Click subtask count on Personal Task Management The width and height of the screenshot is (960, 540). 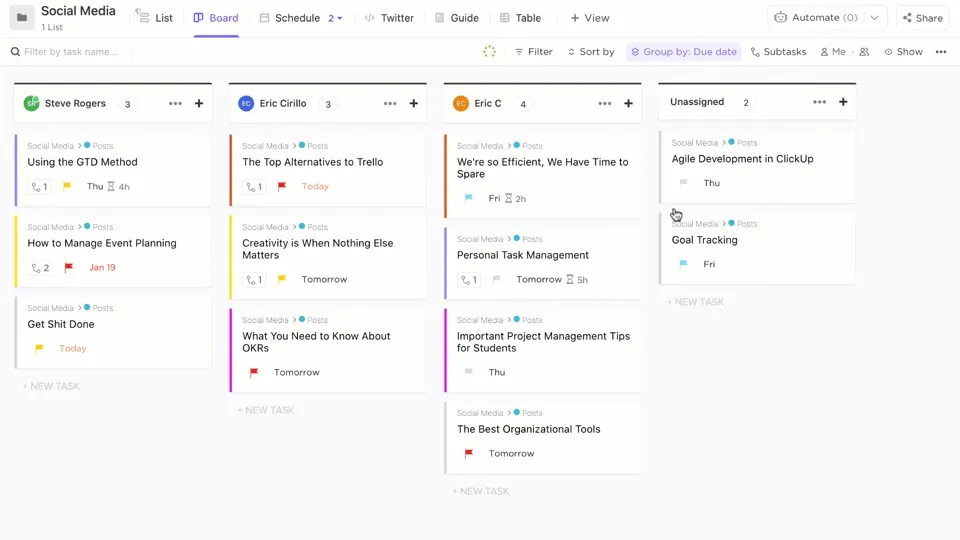click(469, 280)
